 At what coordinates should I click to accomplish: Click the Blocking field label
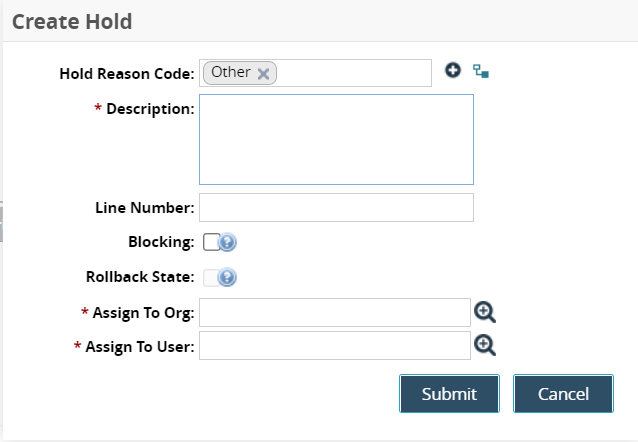[161, 242]
